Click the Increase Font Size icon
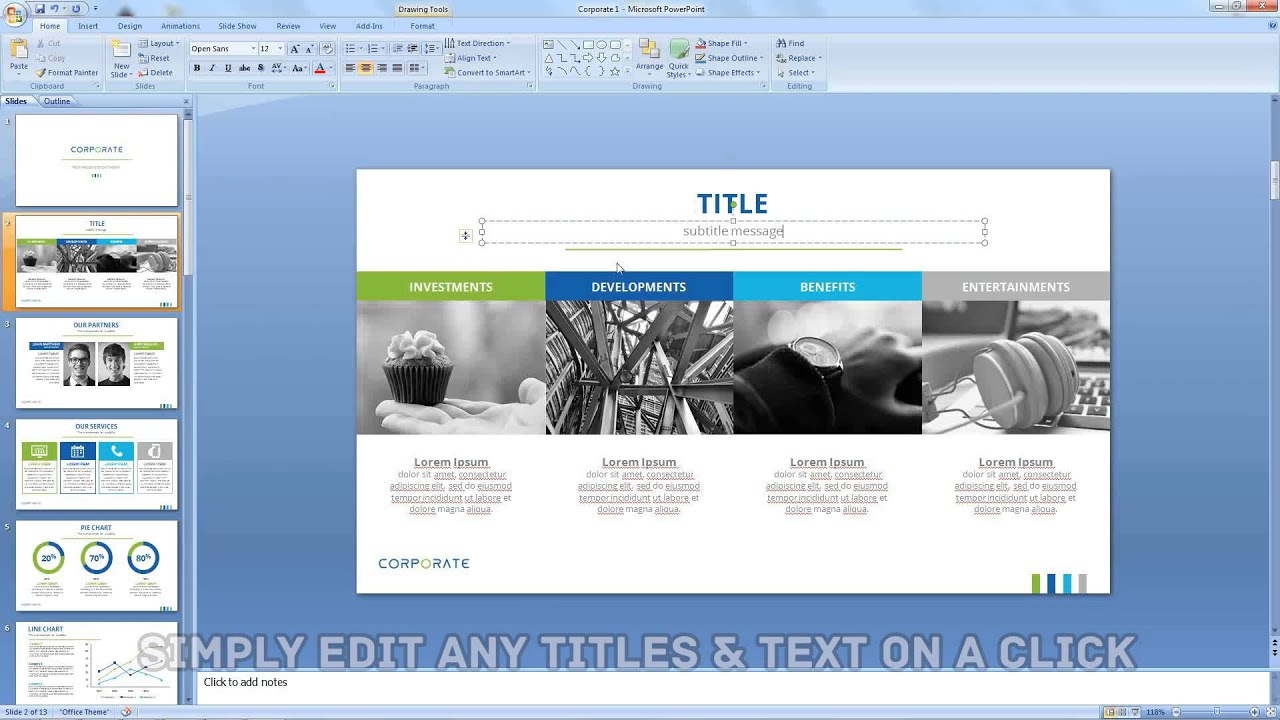Screen dimensions: 1280x720 (x=295, y=47)
